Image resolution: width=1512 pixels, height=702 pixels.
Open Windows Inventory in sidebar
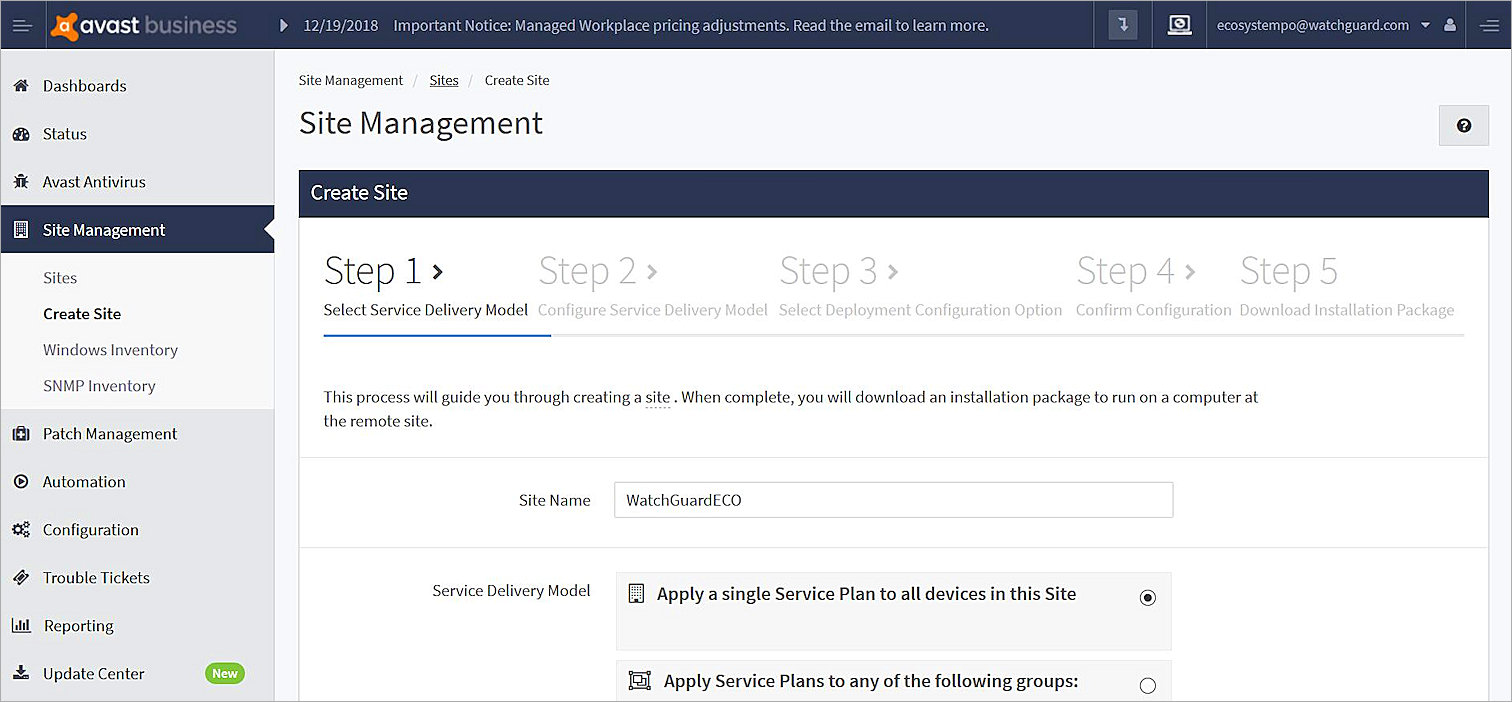[110, 350]
